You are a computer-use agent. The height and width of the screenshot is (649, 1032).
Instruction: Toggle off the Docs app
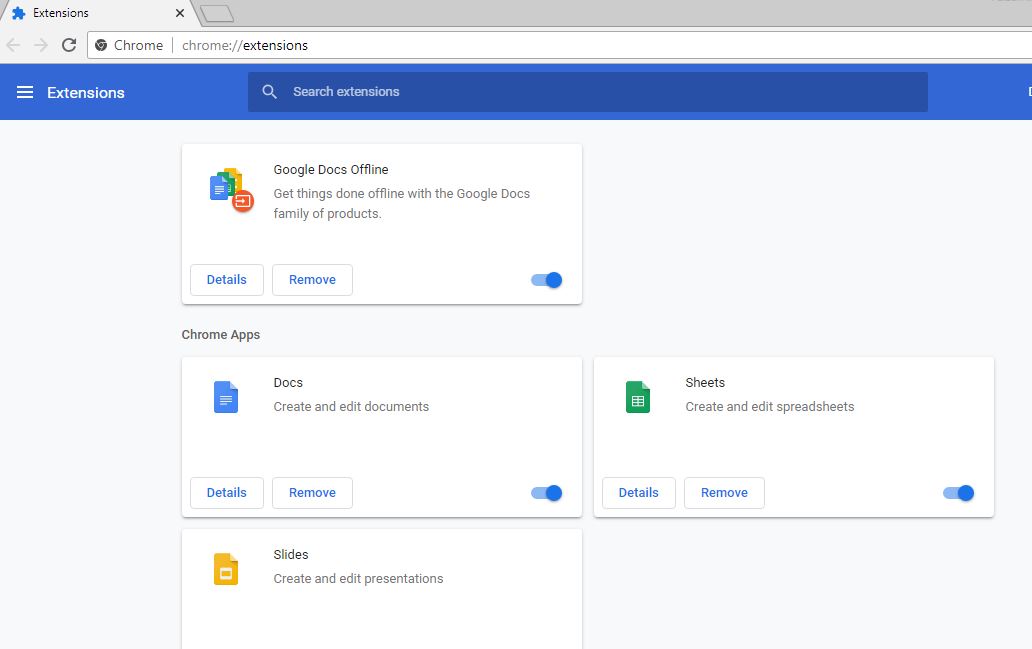point(546,493)
